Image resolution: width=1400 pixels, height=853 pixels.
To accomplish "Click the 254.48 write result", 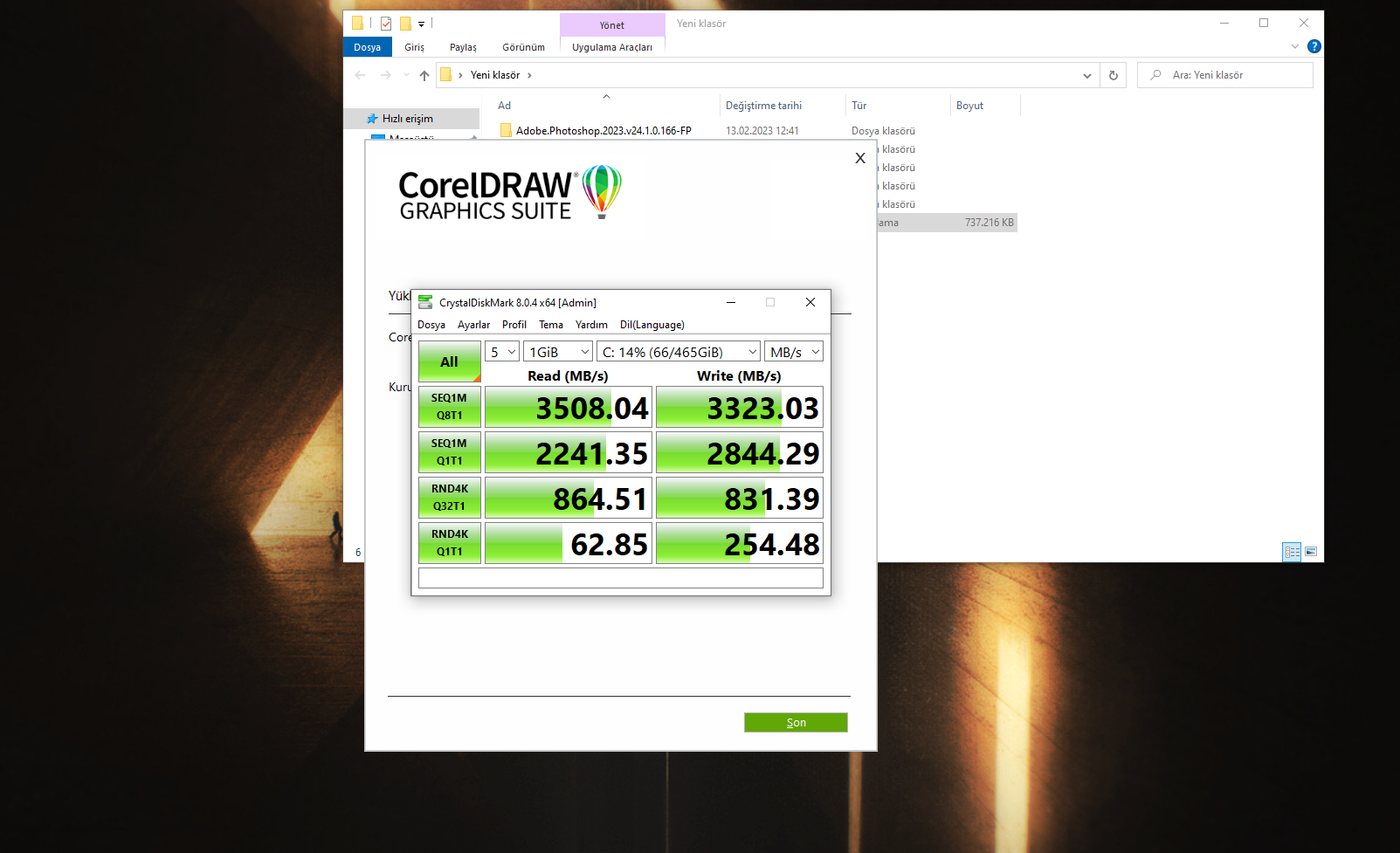I will [x=740, y=543].
